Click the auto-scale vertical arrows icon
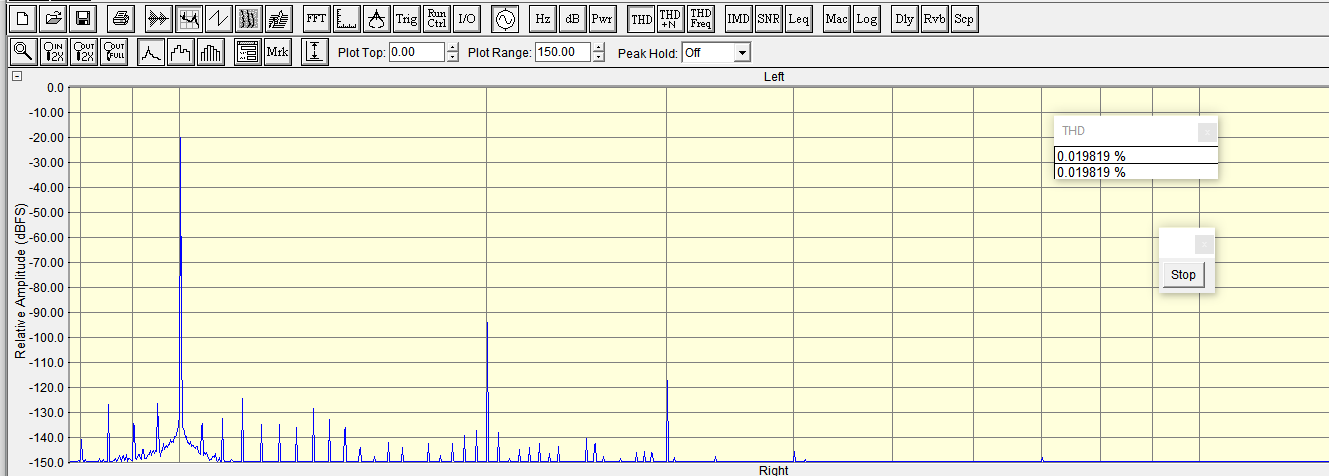Viewport: 1329px width, 476px height. (x=316, y=53)
